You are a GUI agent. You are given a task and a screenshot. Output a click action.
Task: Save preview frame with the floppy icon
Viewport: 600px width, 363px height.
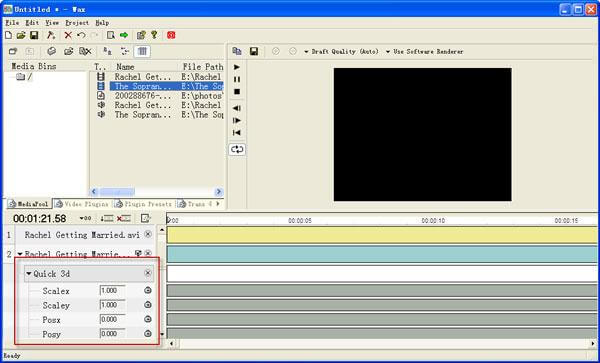(254, 51)
